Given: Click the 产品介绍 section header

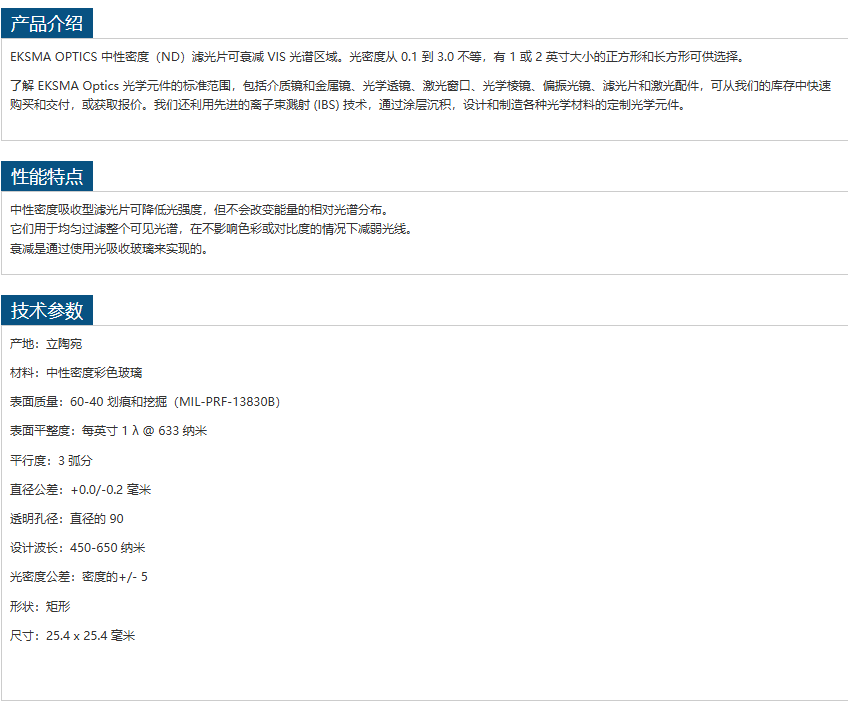Looking at the screenshot, I should click(x=47, y=23).
